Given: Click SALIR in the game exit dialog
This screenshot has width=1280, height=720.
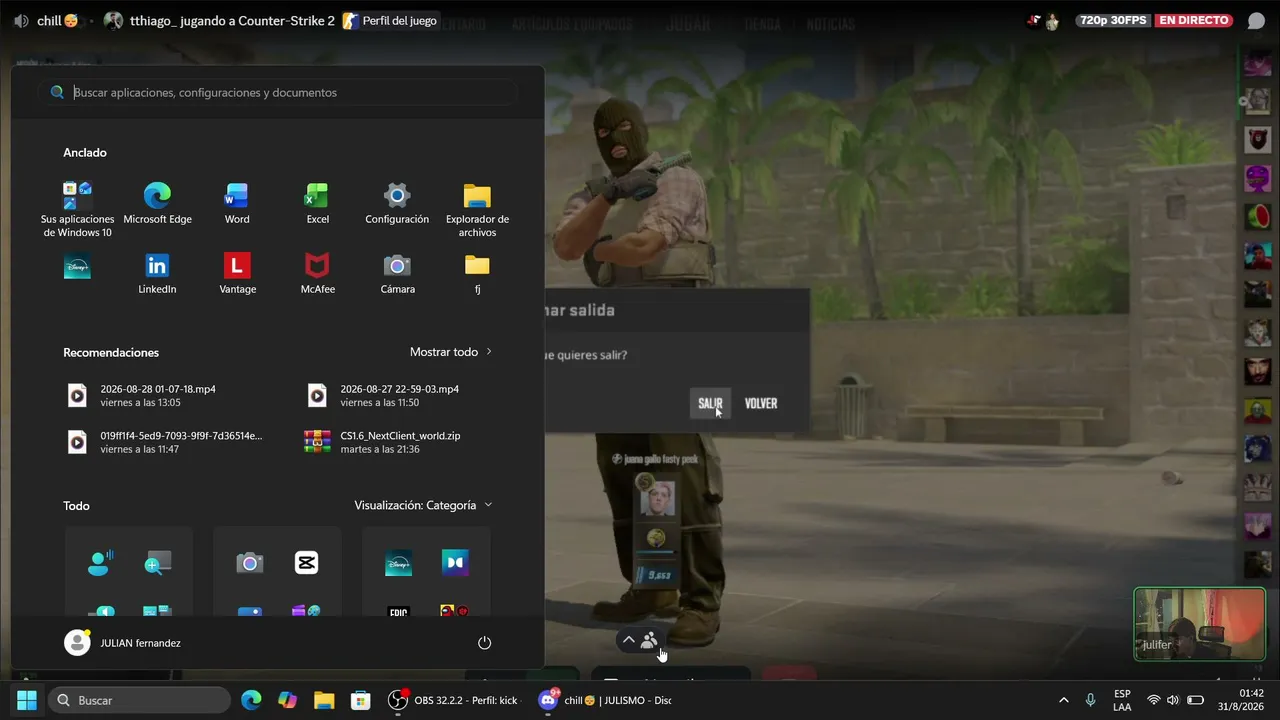Looking at the screenshot, I should (710, 403).
